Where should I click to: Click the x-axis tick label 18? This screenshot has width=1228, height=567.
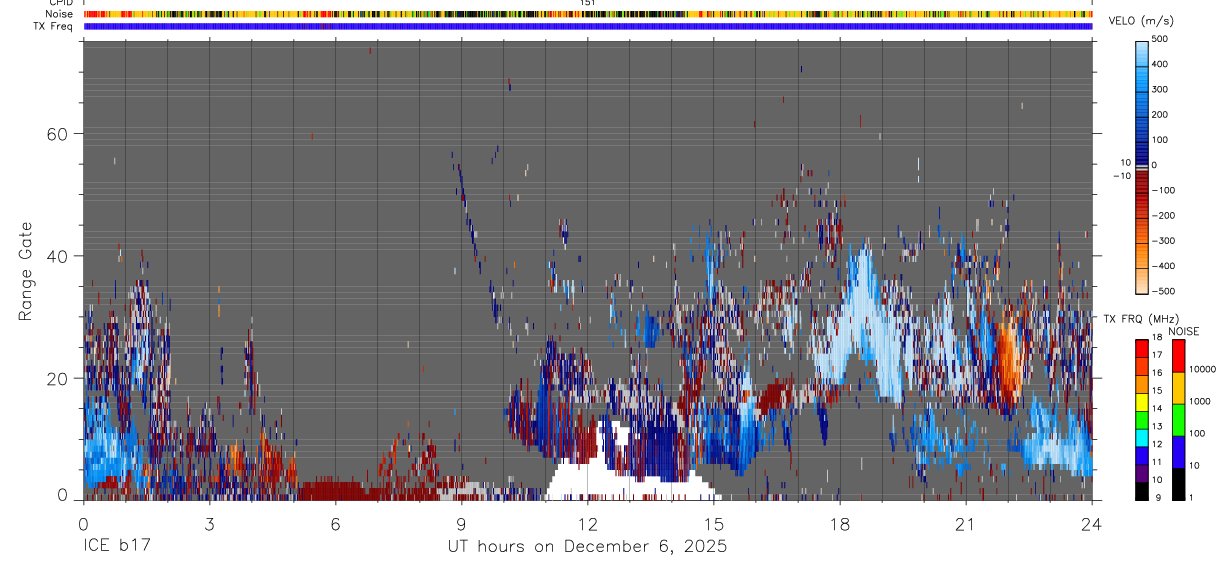point(840,524)
